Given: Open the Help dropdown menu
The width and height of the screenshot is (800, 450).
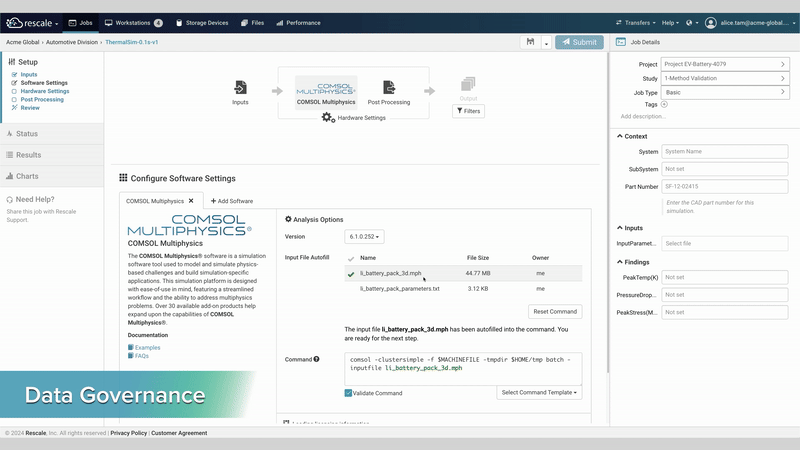Looking at the screenshot, I should 670,23.
